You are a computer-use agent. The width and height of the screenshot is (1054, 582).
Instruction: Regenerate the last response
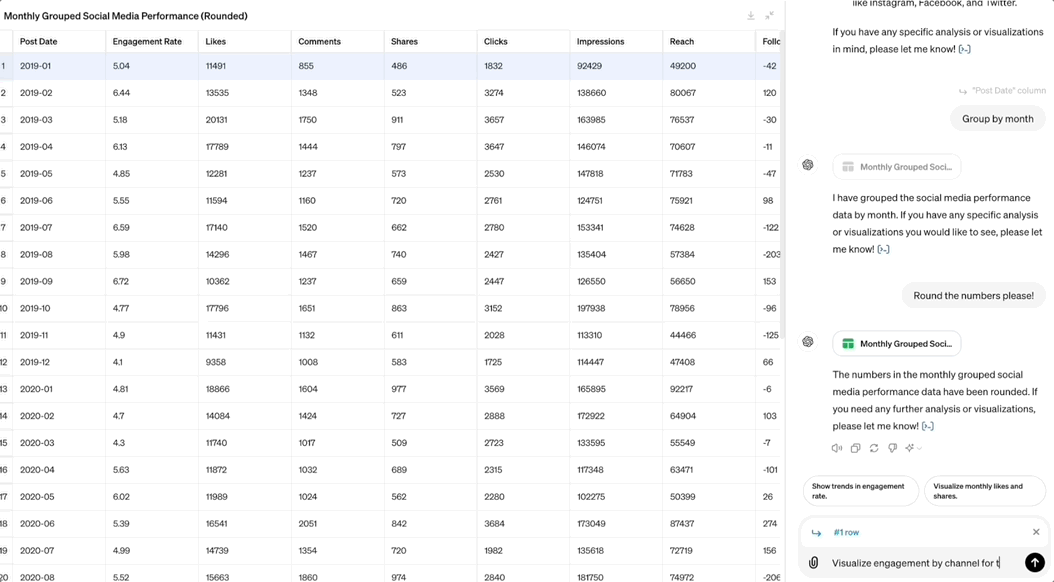pos(874,448)
